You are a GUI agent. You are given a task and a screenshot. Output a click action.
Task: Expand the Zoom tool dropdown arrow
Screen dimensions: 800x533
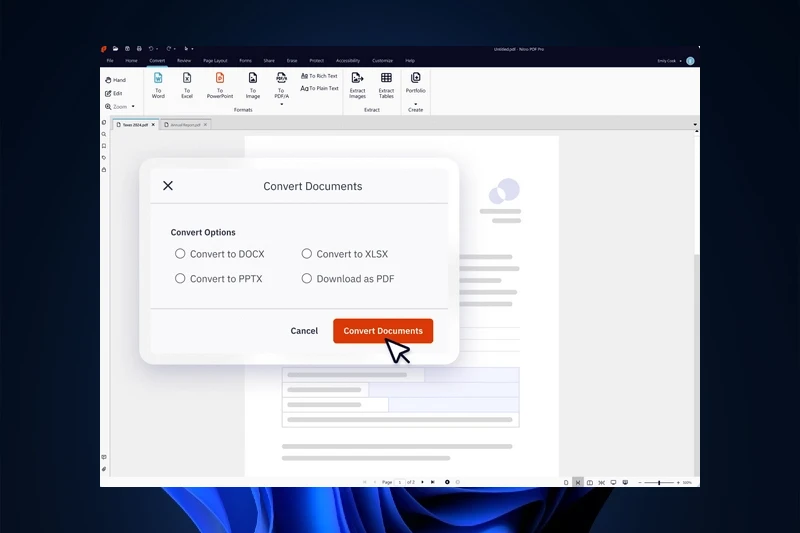[x=133, y=107]
